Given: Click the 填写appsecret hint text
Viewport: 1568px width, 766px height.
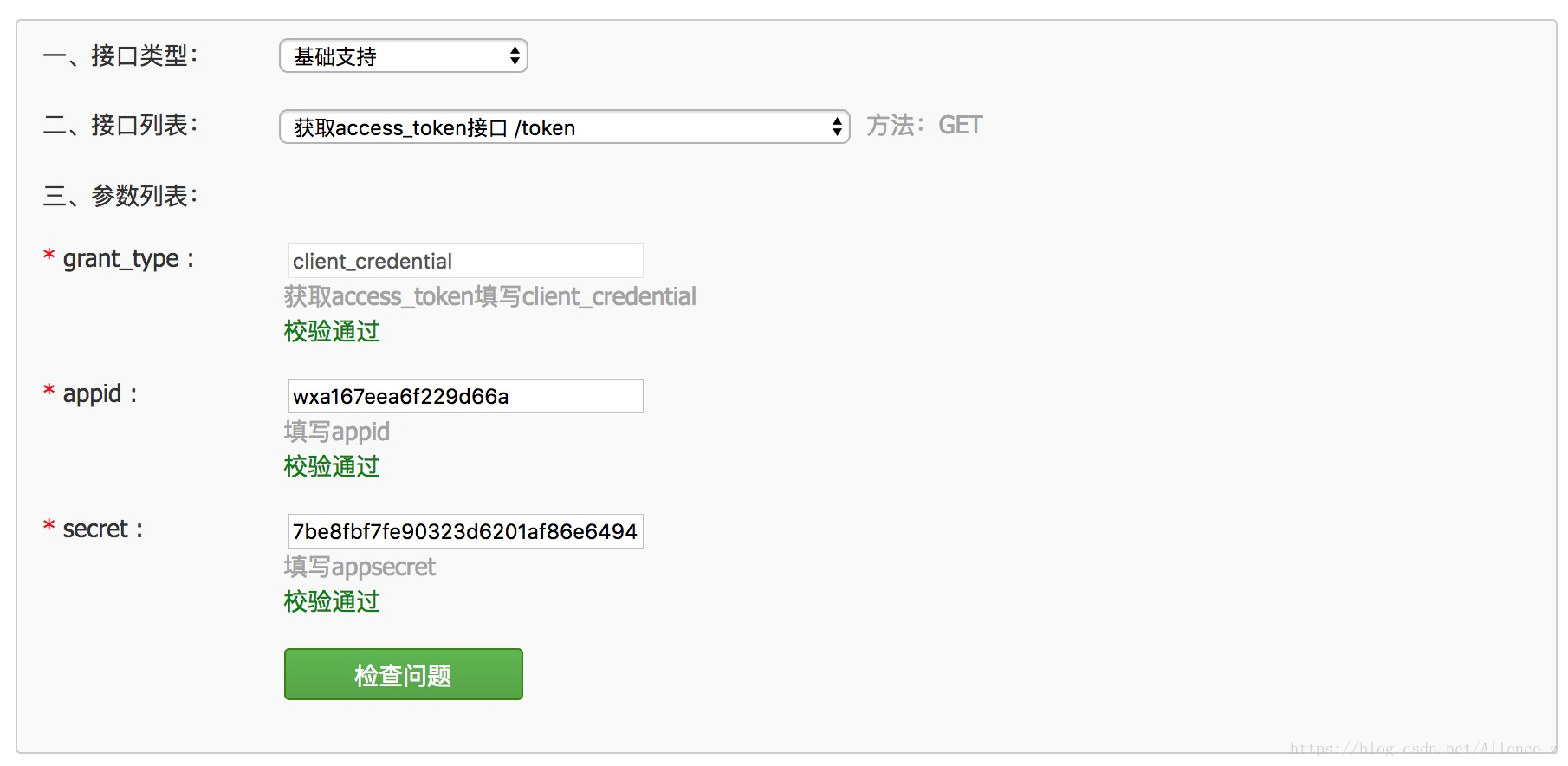Looking at the screenshot, I should pyautogui.click(x=360, y=567).
